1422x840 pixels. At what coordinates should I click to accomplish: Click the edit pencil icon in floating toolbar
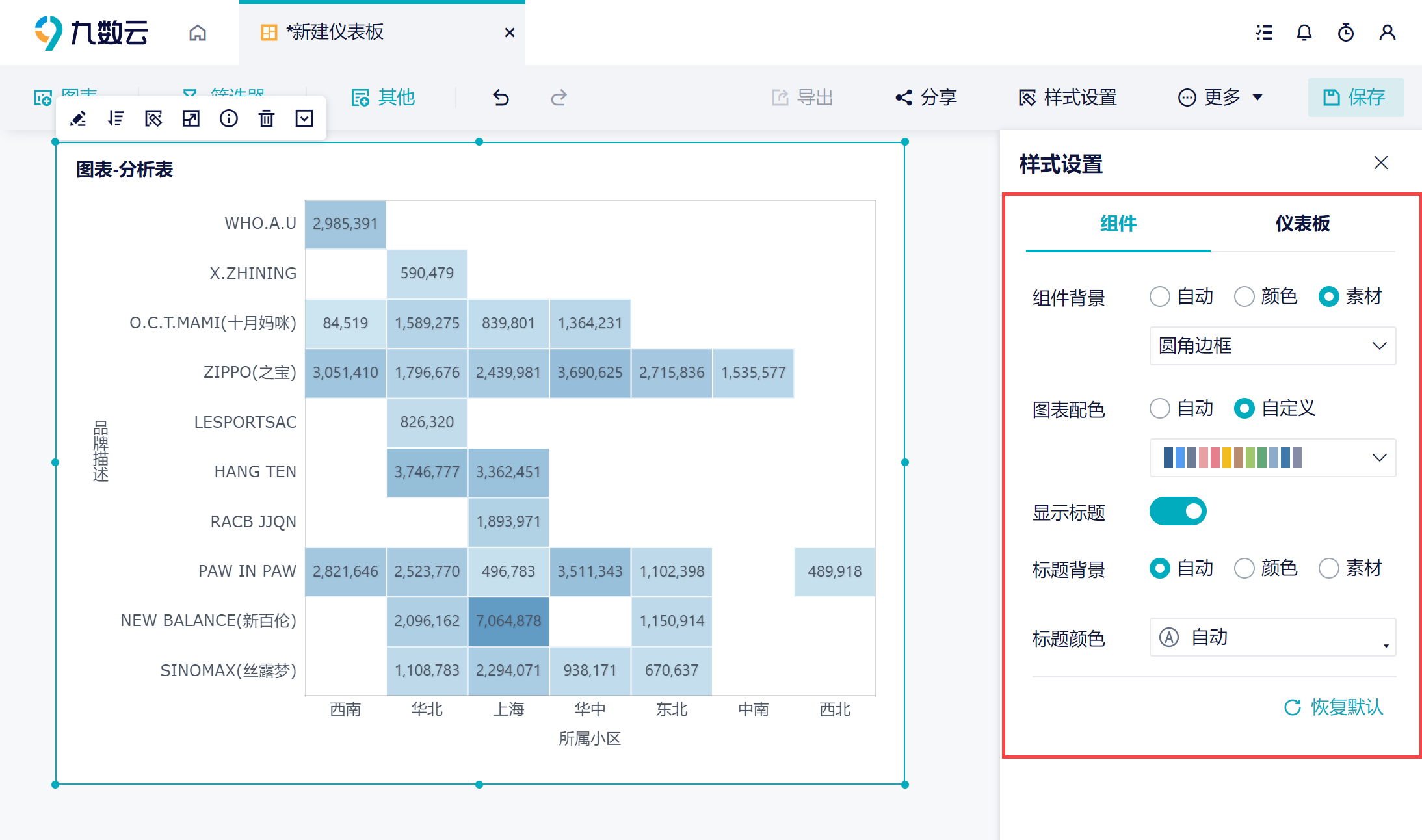pyautogui.click(x=79, y=118)
